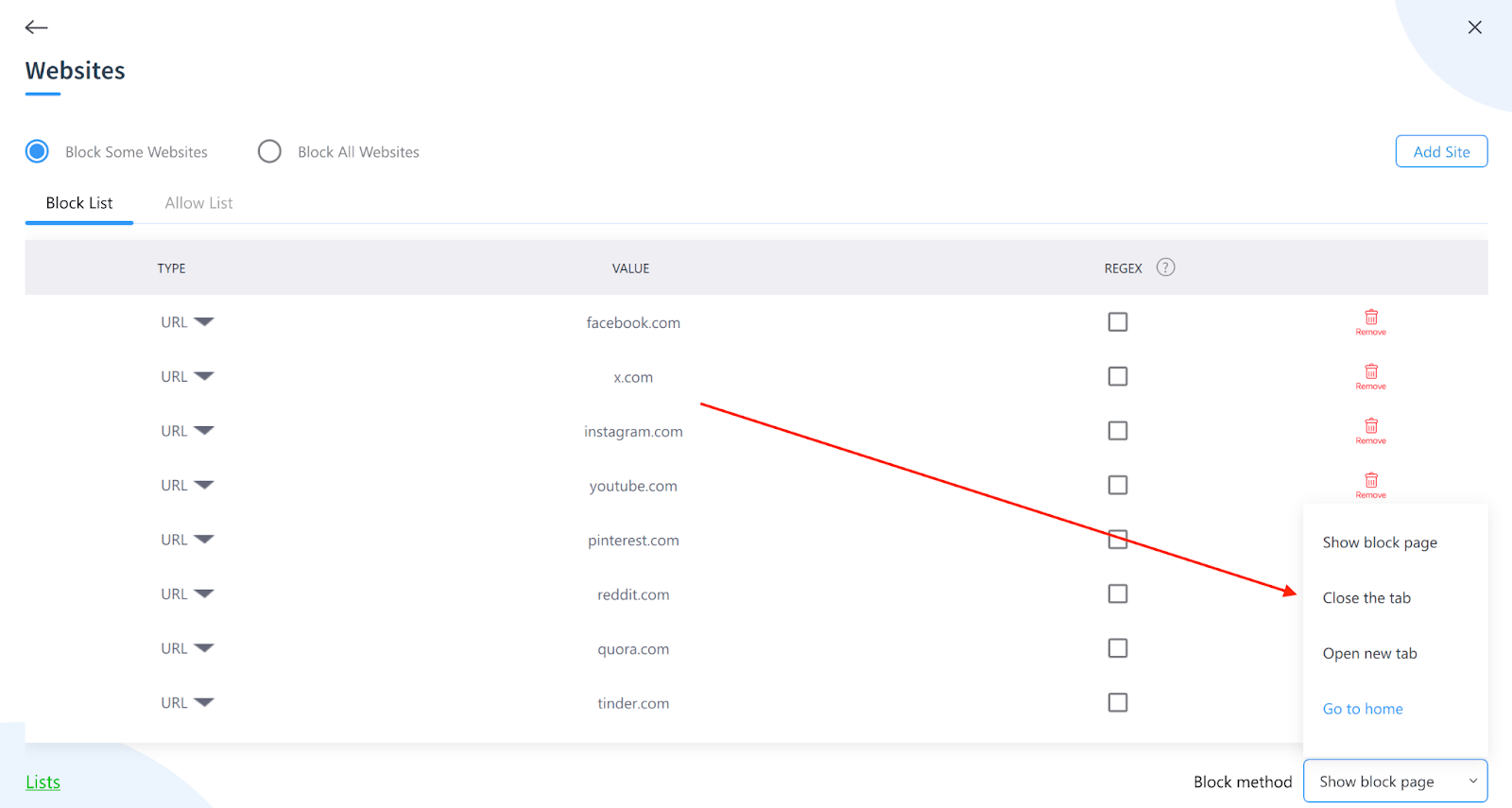Choose Show block page from the dropdown menu
The image size is (1512, 808).
[1380, 542]
